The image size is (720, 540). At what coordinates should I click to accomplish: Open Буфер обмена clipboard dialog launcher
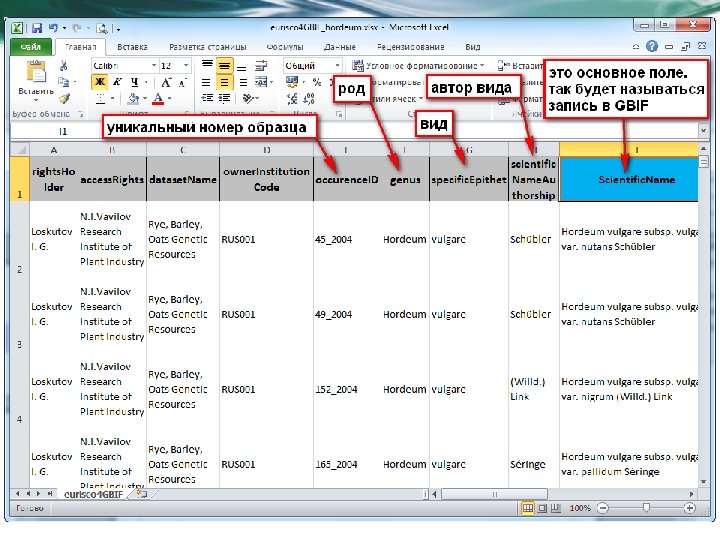pyautogui.click(x=81, y=113)
